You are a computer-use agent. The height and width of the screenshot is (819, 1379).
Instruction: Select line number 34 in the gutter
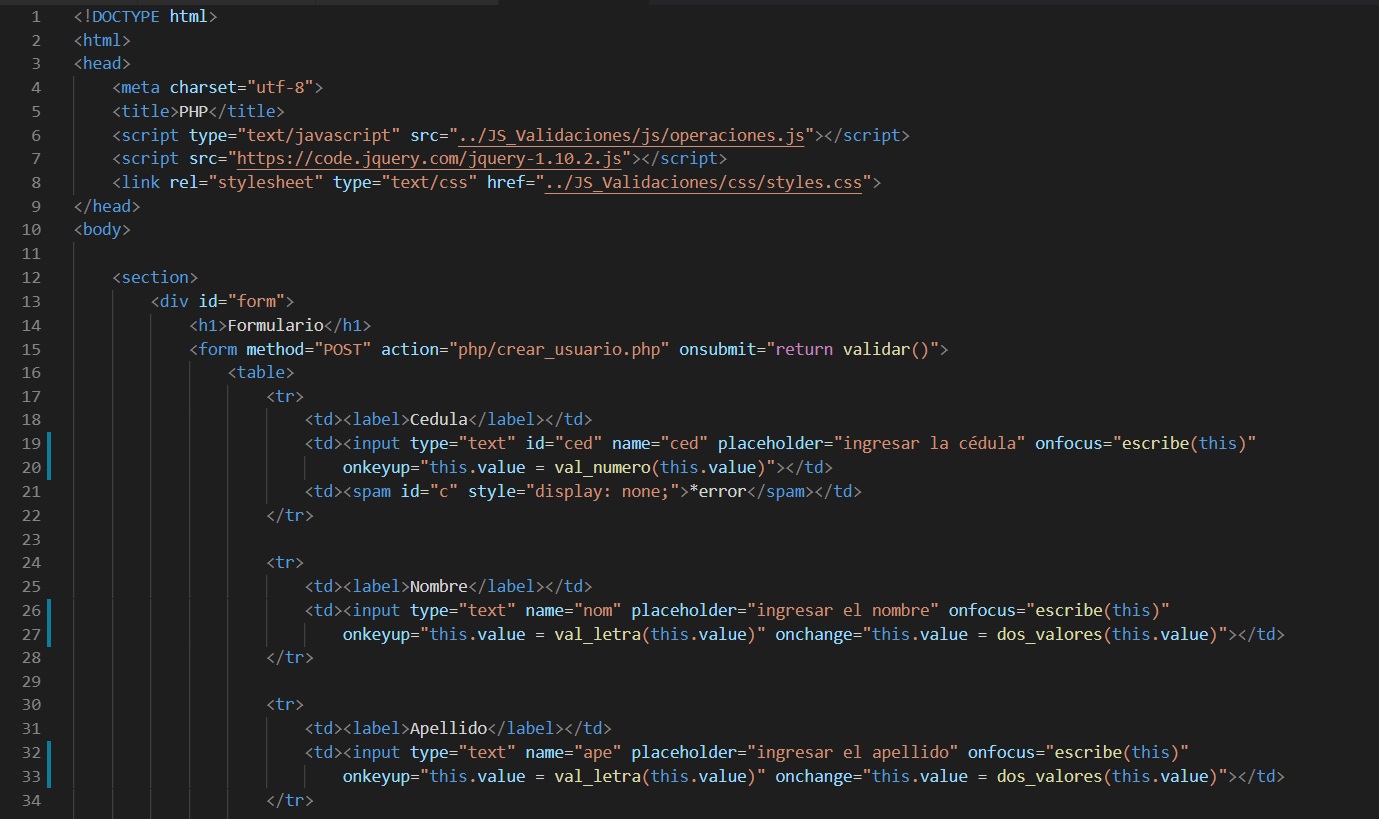point(31,800)
